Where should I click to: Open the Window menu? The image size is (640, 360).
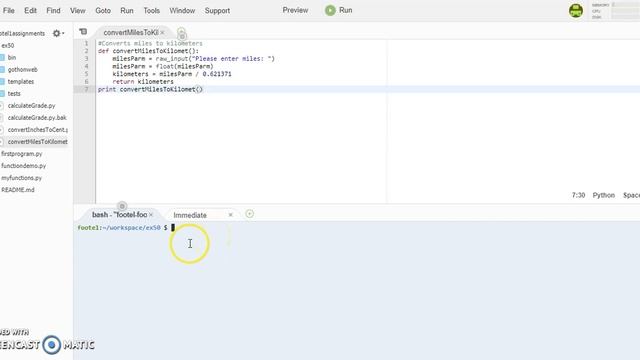pos(182,11)
